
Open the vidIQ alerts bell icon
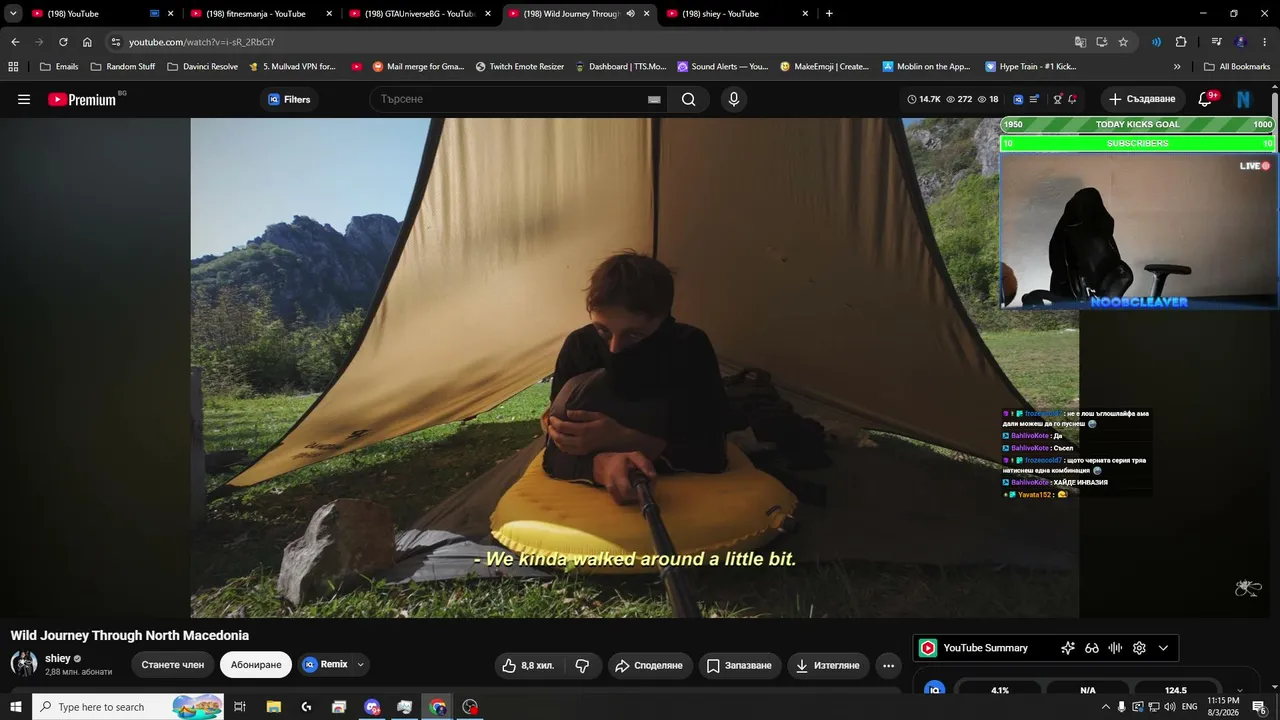tap(1072, 99)
